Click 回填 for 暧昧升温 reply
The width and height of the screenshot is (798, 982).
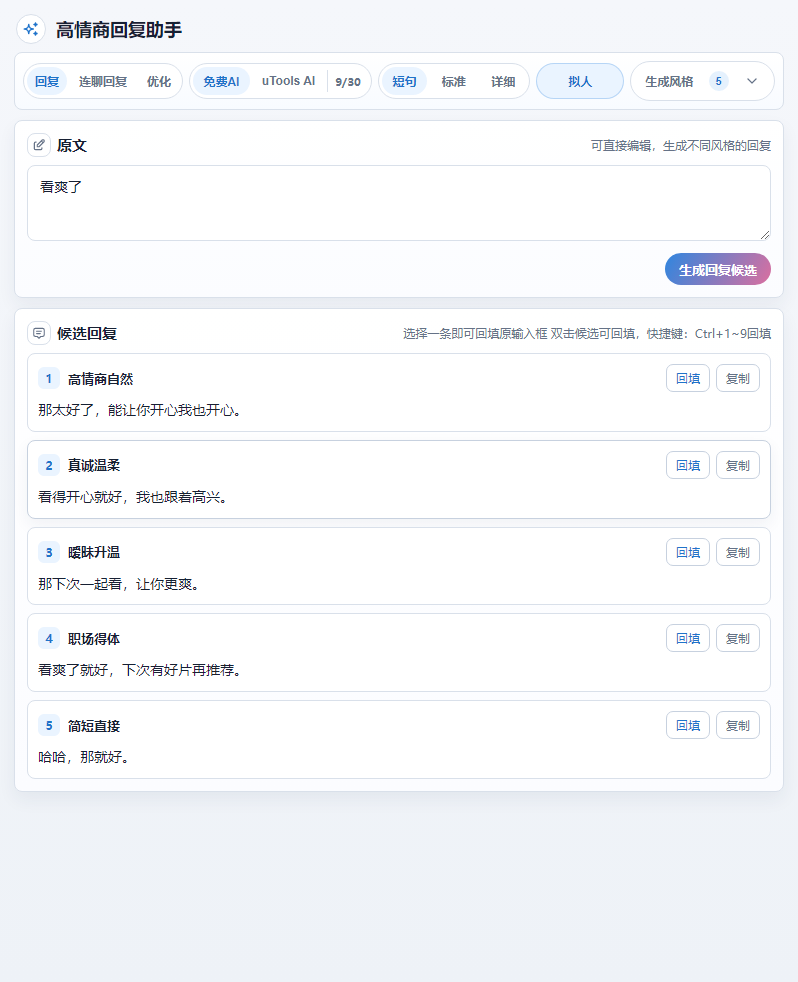click(688, 552)
